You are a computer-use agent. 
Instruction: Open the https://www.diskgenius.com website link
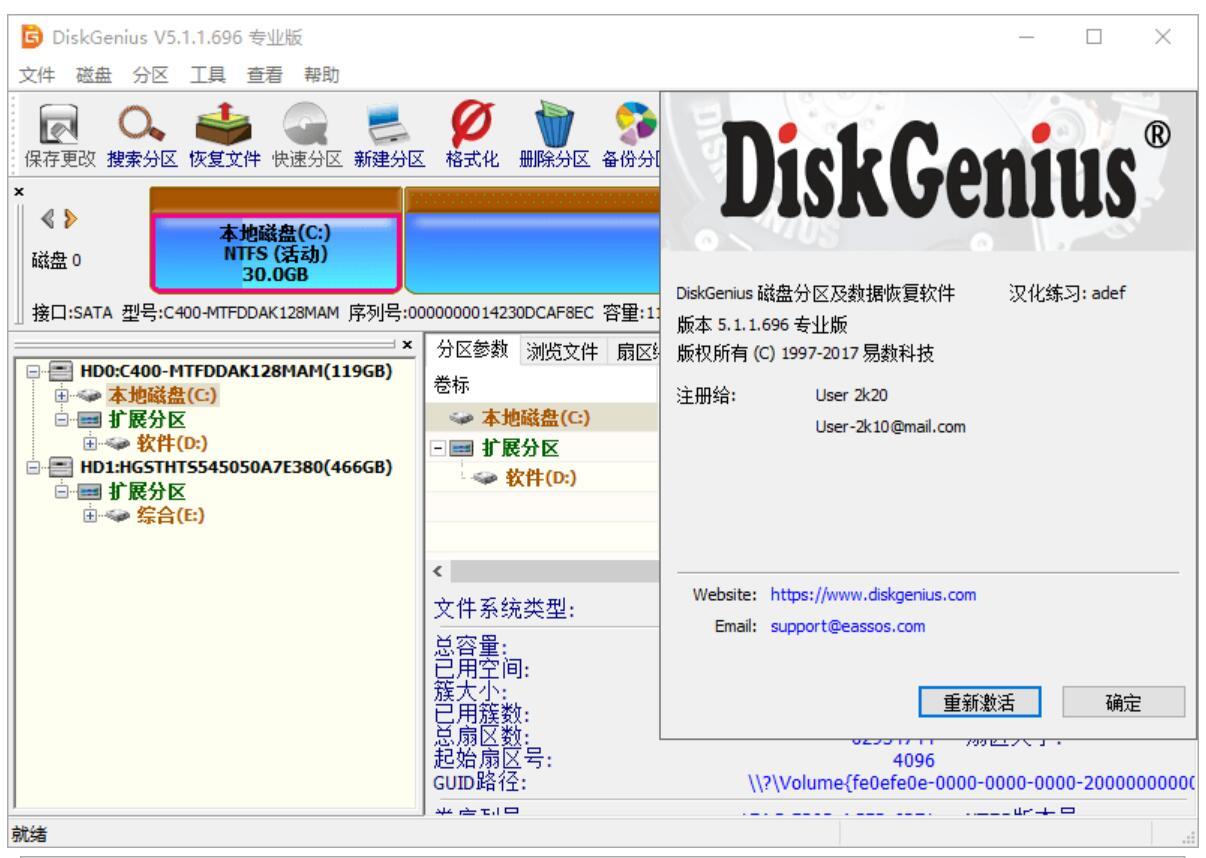click(x=873, y=595)
